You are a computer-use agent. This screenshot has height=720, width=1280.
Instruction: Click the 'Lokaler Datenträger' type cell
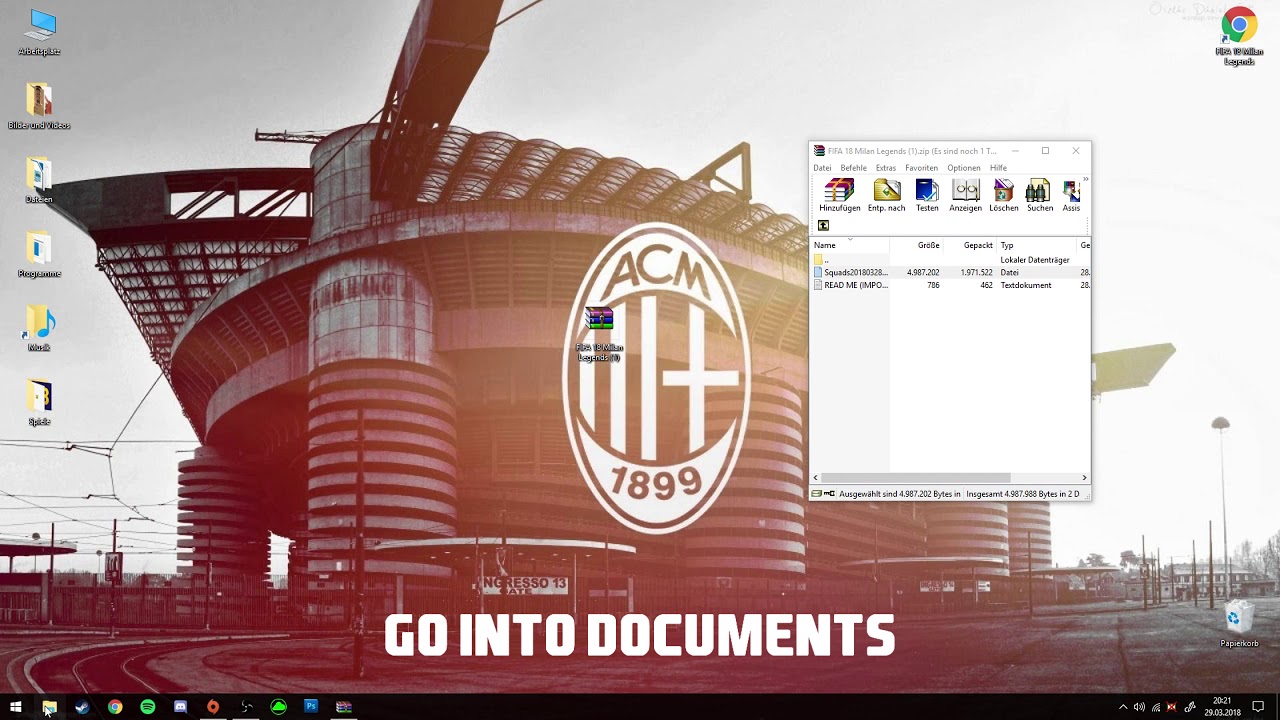1035,260
